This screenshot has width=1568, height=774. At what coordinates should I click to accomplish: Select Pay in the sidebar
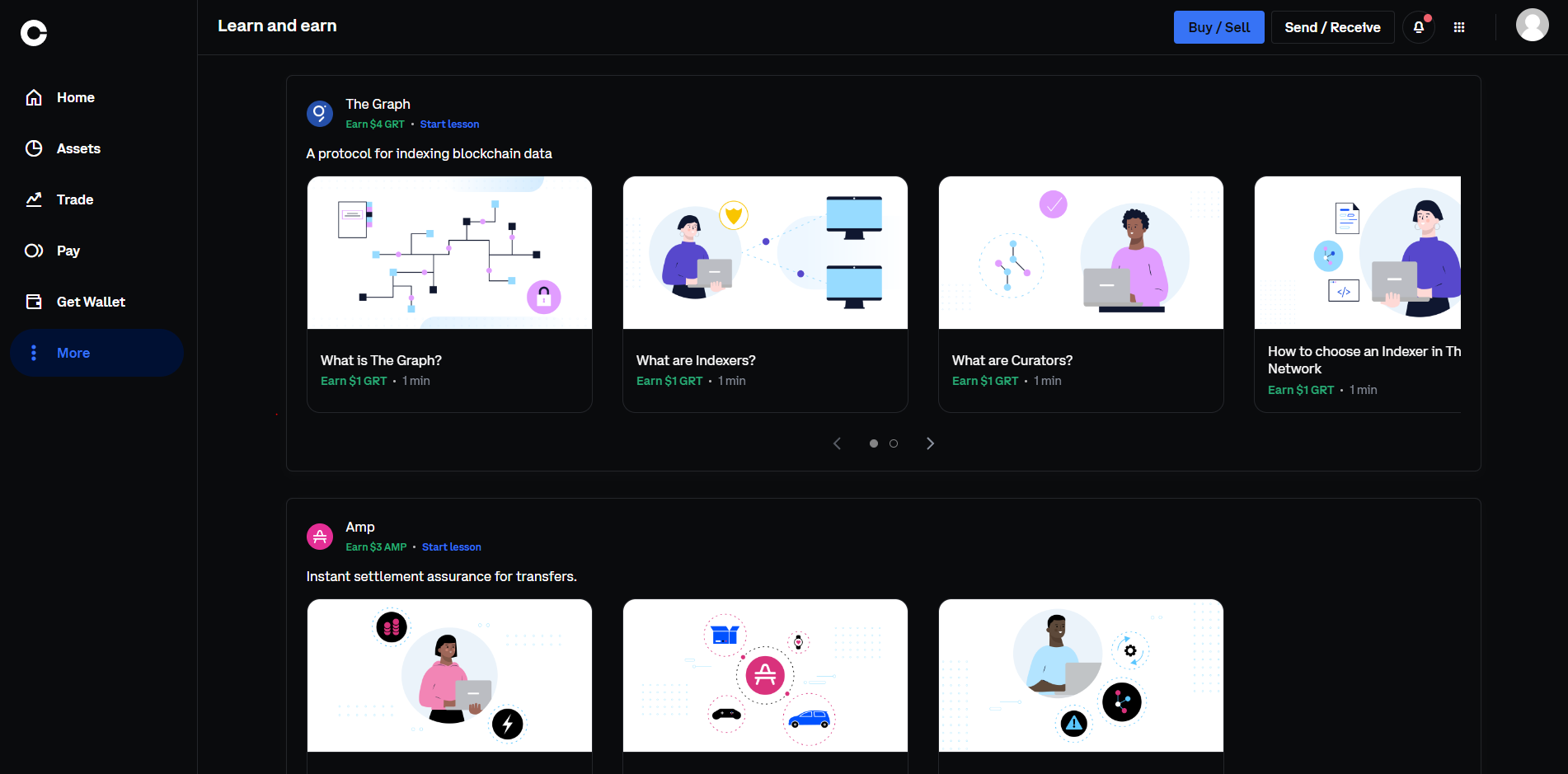(x=99, y=251)
